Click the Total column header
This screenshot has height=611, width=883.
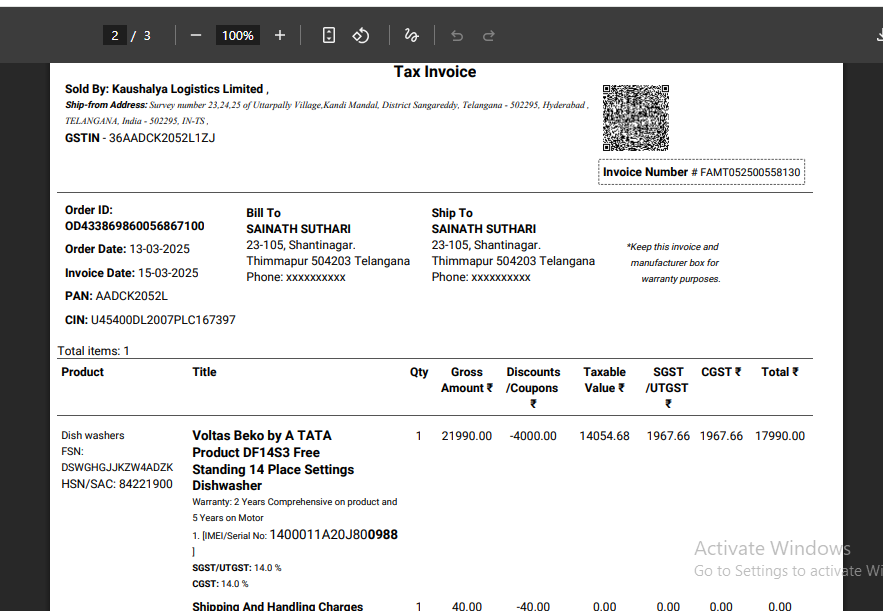pyautogui.click(x=780, y=372)
